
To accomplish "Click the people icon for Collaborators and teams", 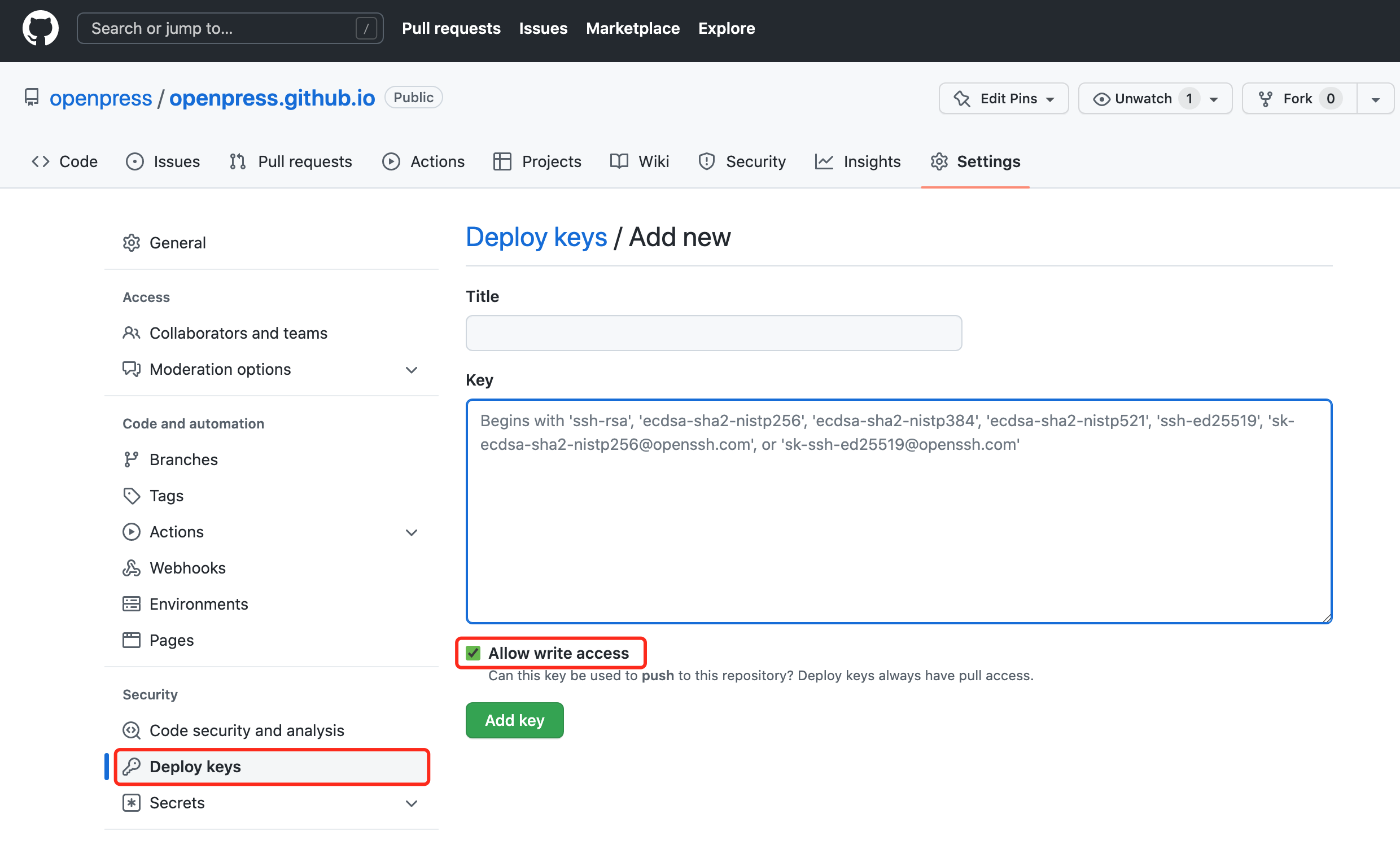I will [131, 333].
